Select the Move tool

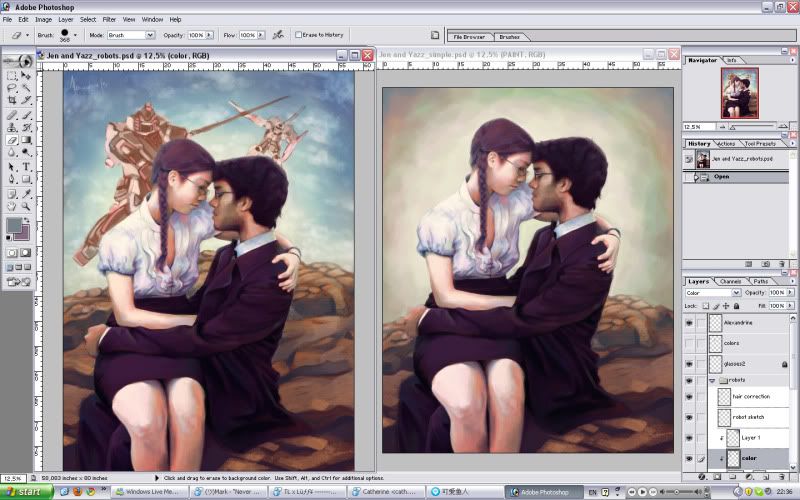[26, 76]
